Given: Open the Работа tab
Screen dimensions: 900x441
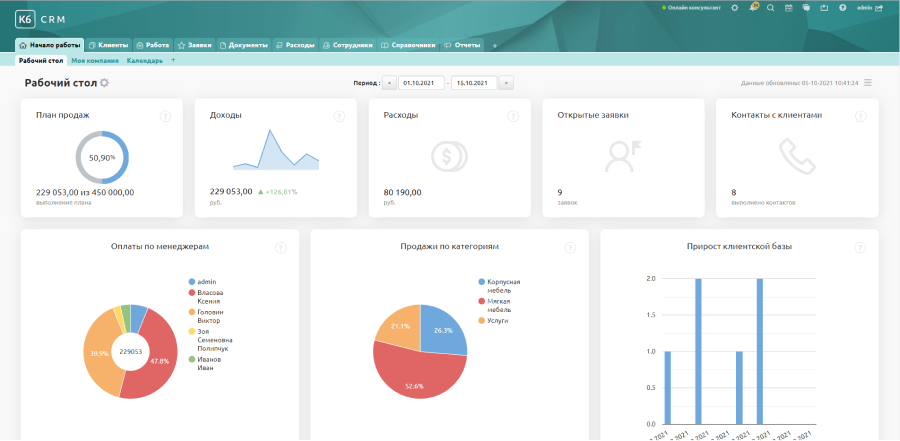Looking at the screenshot, I should tap(153, 45).
